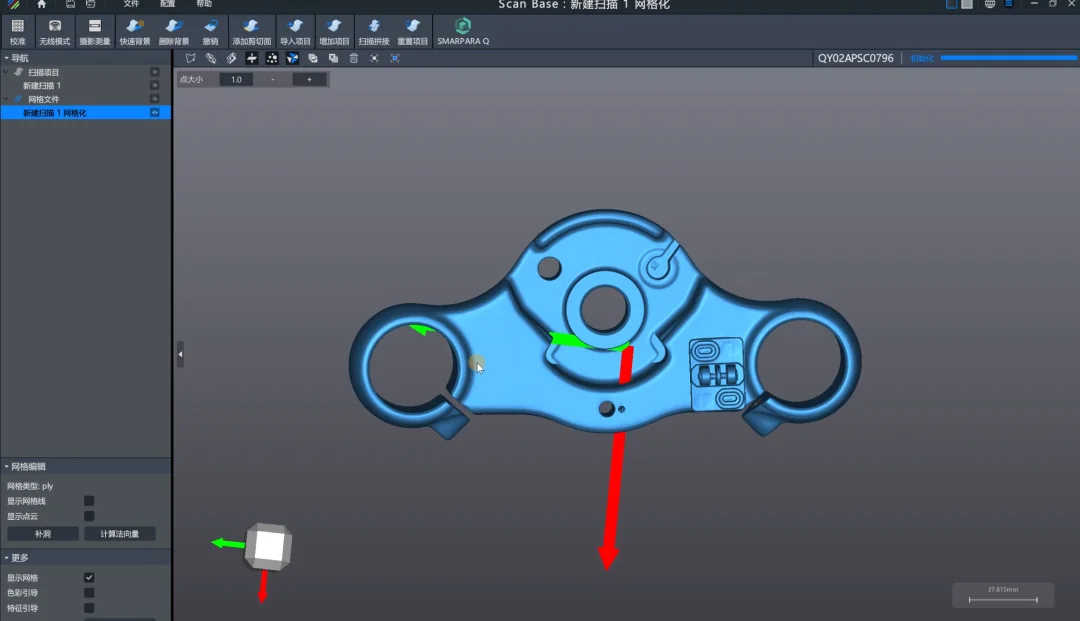Click the 计算法向量 button
The height and width of the screenshot is (621, 1080).
(120, 534)
